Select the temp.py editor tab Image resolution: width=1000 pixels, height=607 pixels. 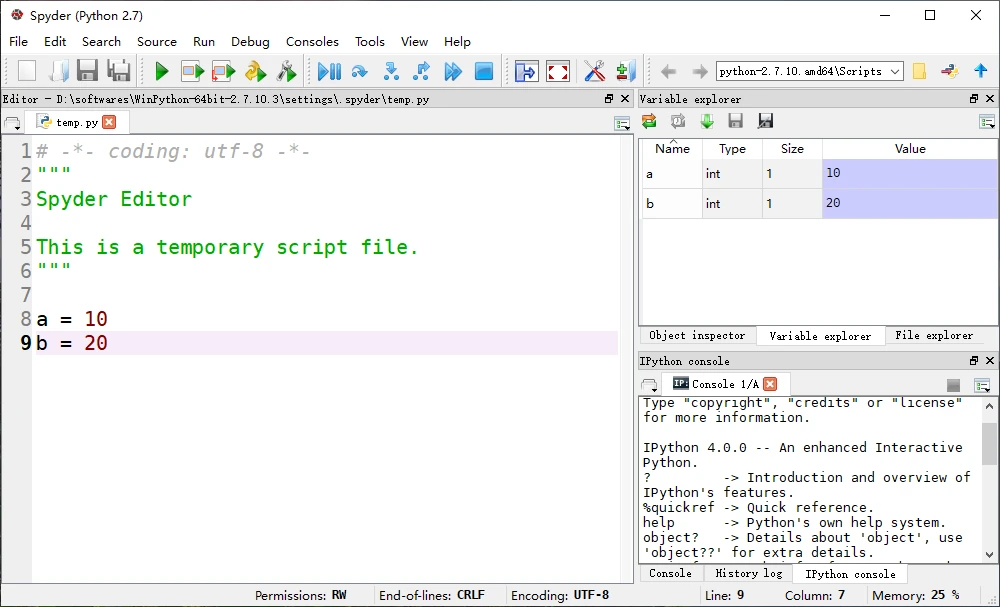pos(77,122)
